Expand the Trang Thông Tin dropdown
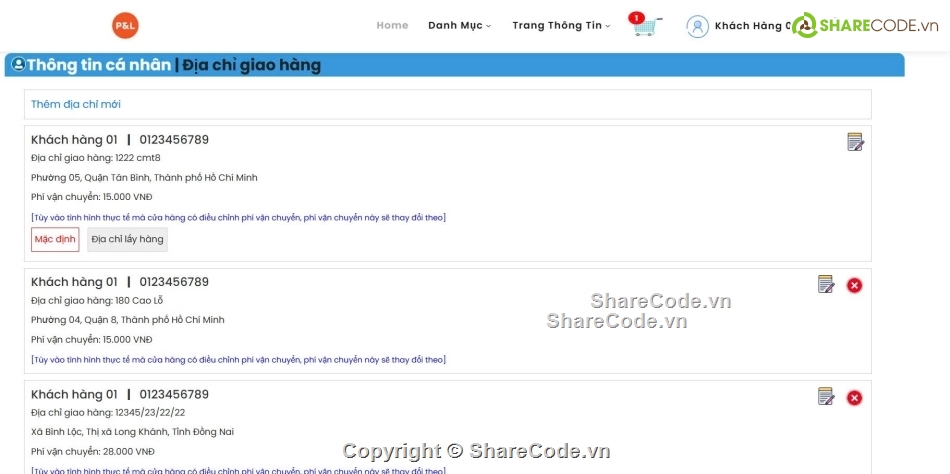Image resolution: width=950 pixels, height=474 pixels. coord(561,25)
